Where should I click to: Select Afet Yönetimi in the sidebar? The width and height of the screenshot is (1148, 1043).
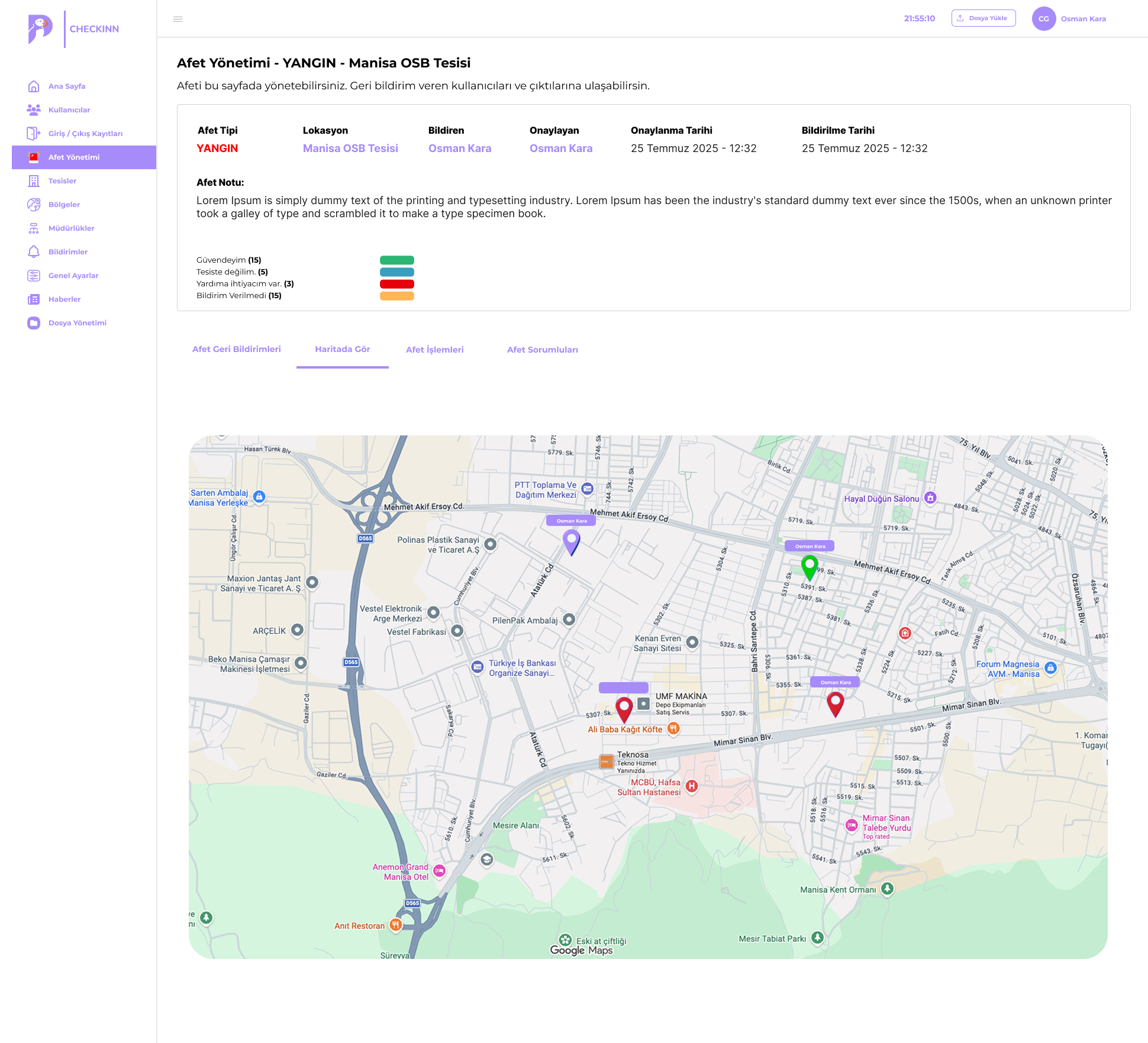tap(84, 157)
